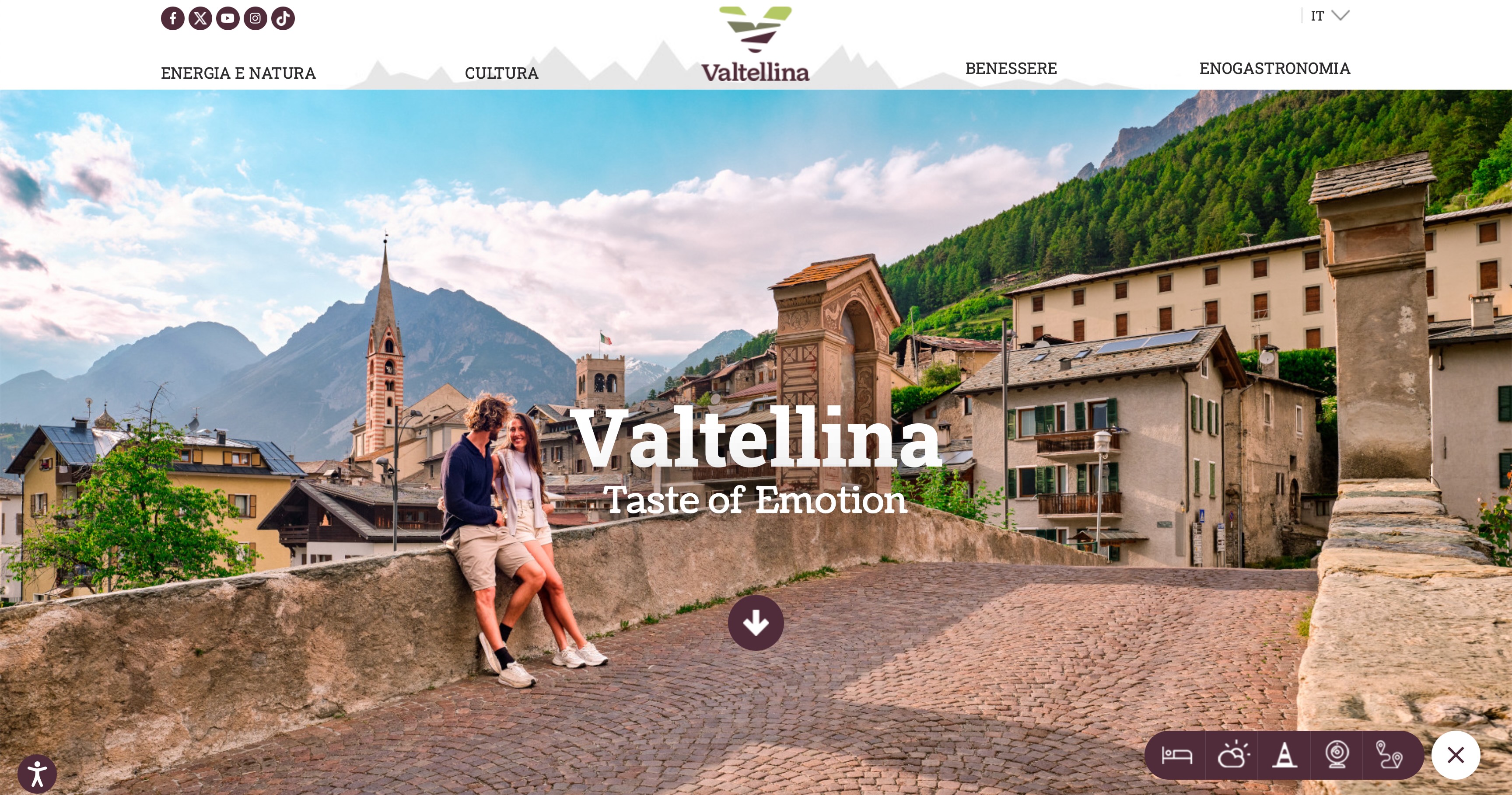
Task: Open the Facebook social icon
Action: pyautogui.click(x=172, y=18)
